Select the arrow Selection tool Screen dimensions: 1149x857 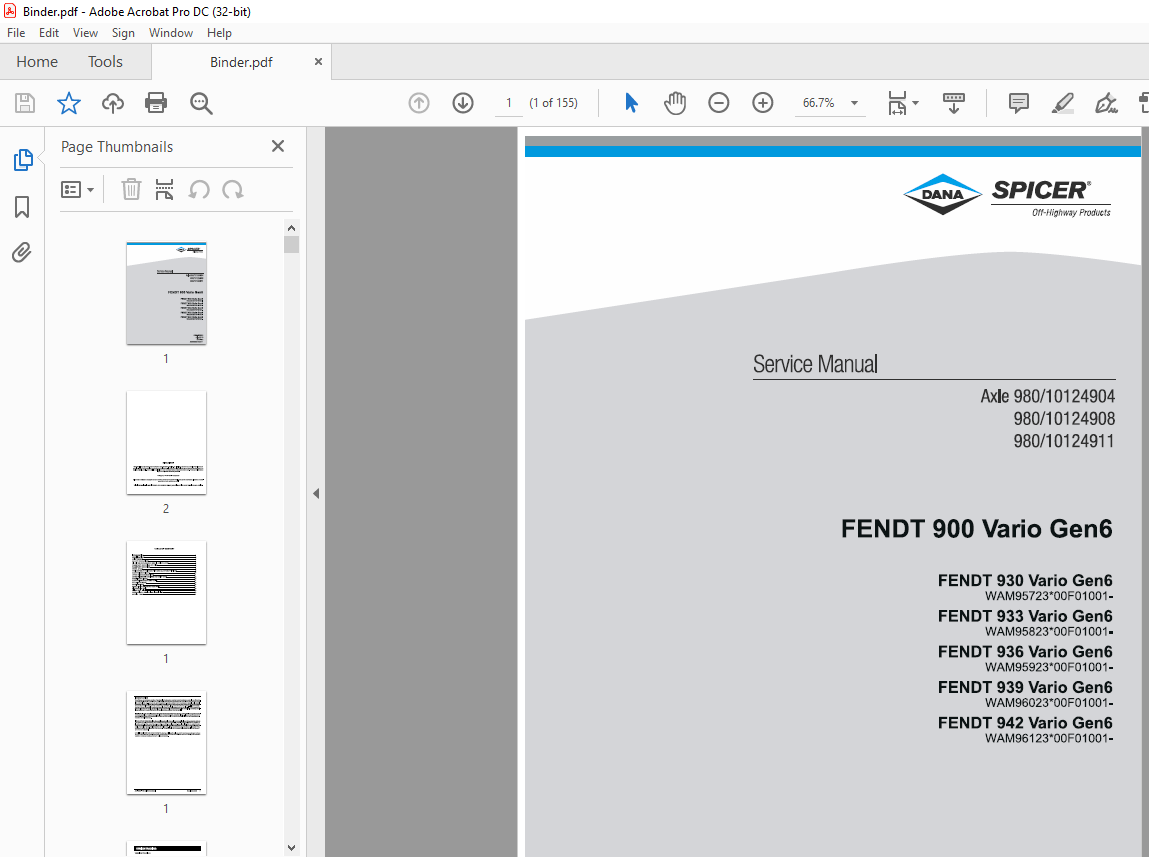(631, 103)
